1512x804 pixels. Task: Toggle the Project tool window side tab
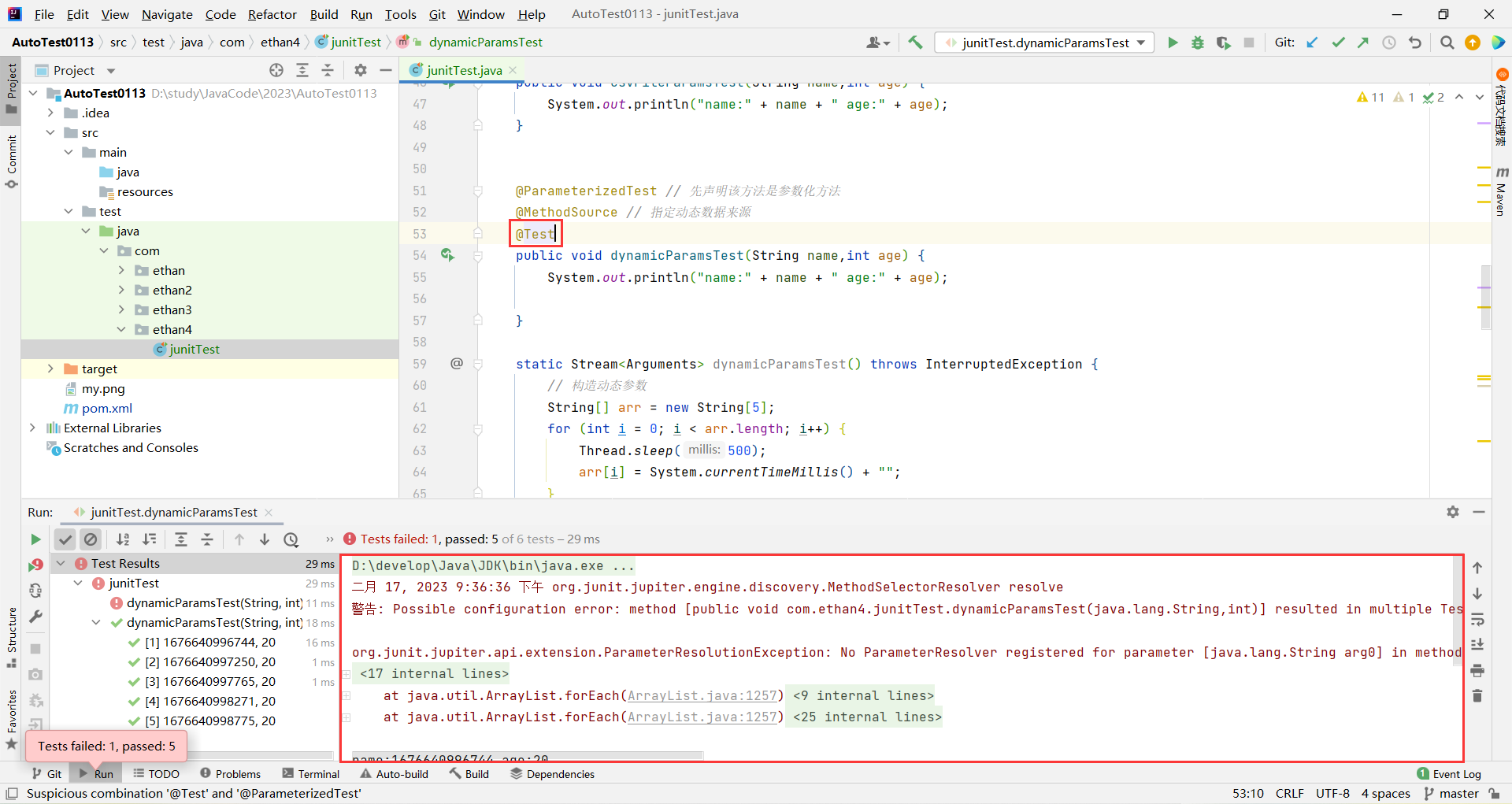[x=11, y=88]
